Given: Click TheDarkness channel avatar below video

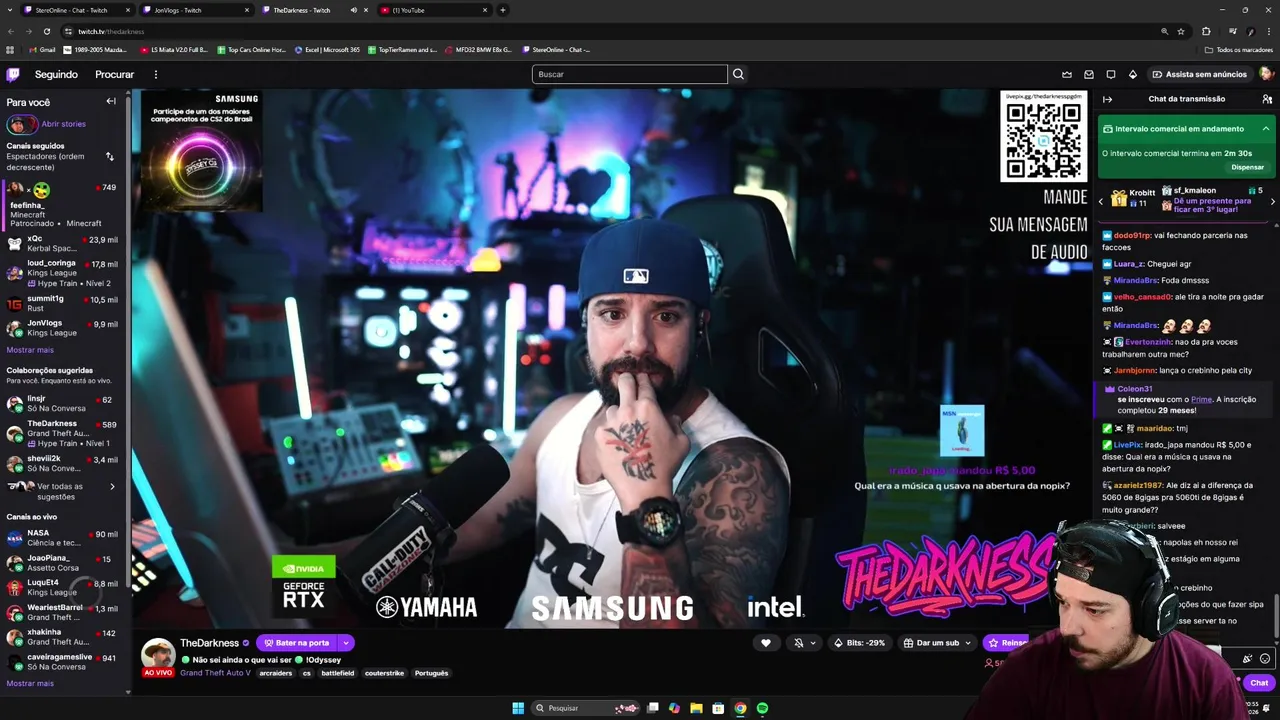Looking at the screenshot, I should (158, 653).
